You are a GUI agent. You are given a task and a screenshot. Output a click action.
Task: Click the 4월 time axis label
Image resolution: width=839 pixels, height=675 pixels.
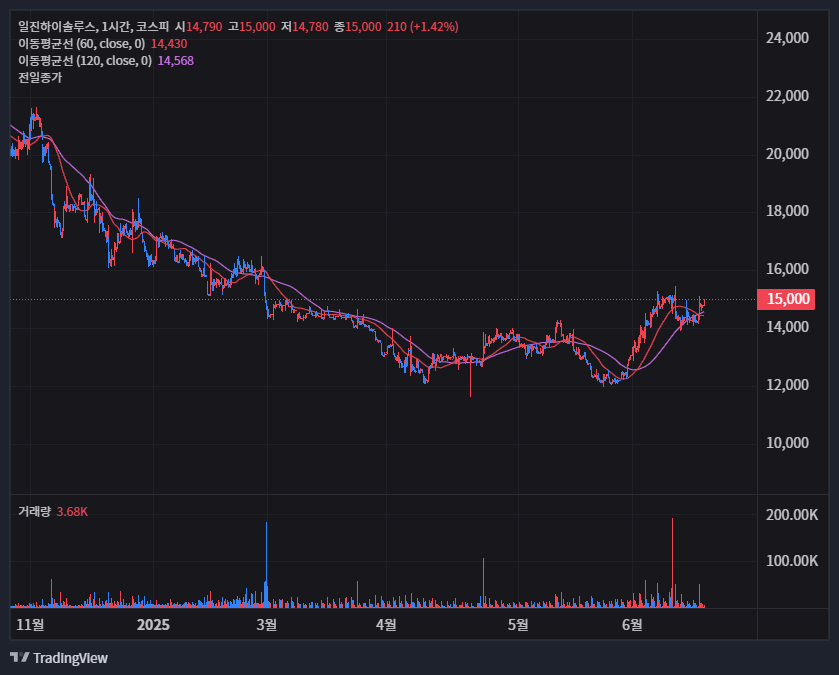(x=386, y=625)
